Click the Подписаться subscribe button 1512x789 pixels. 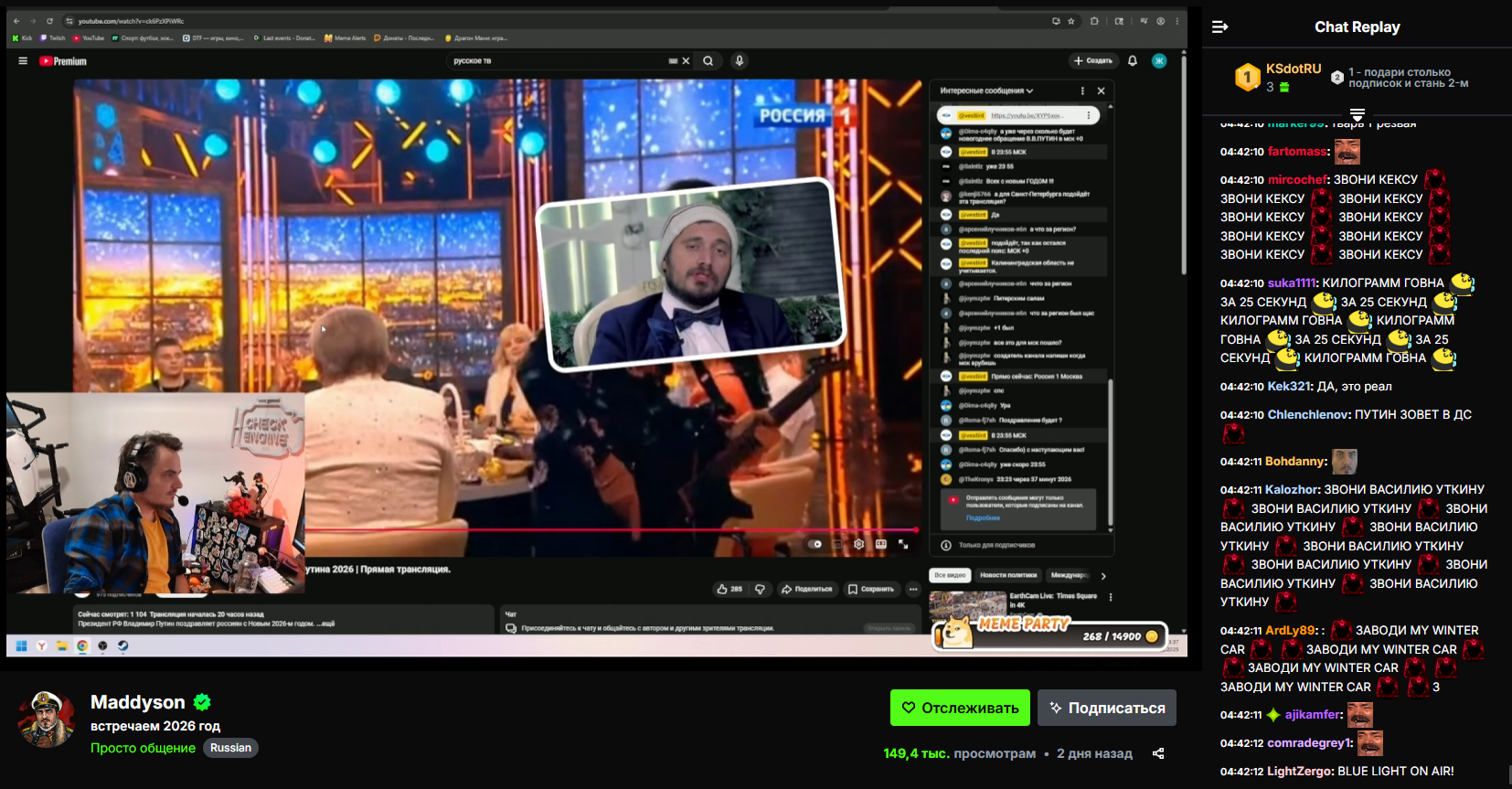click(1107, 708)
